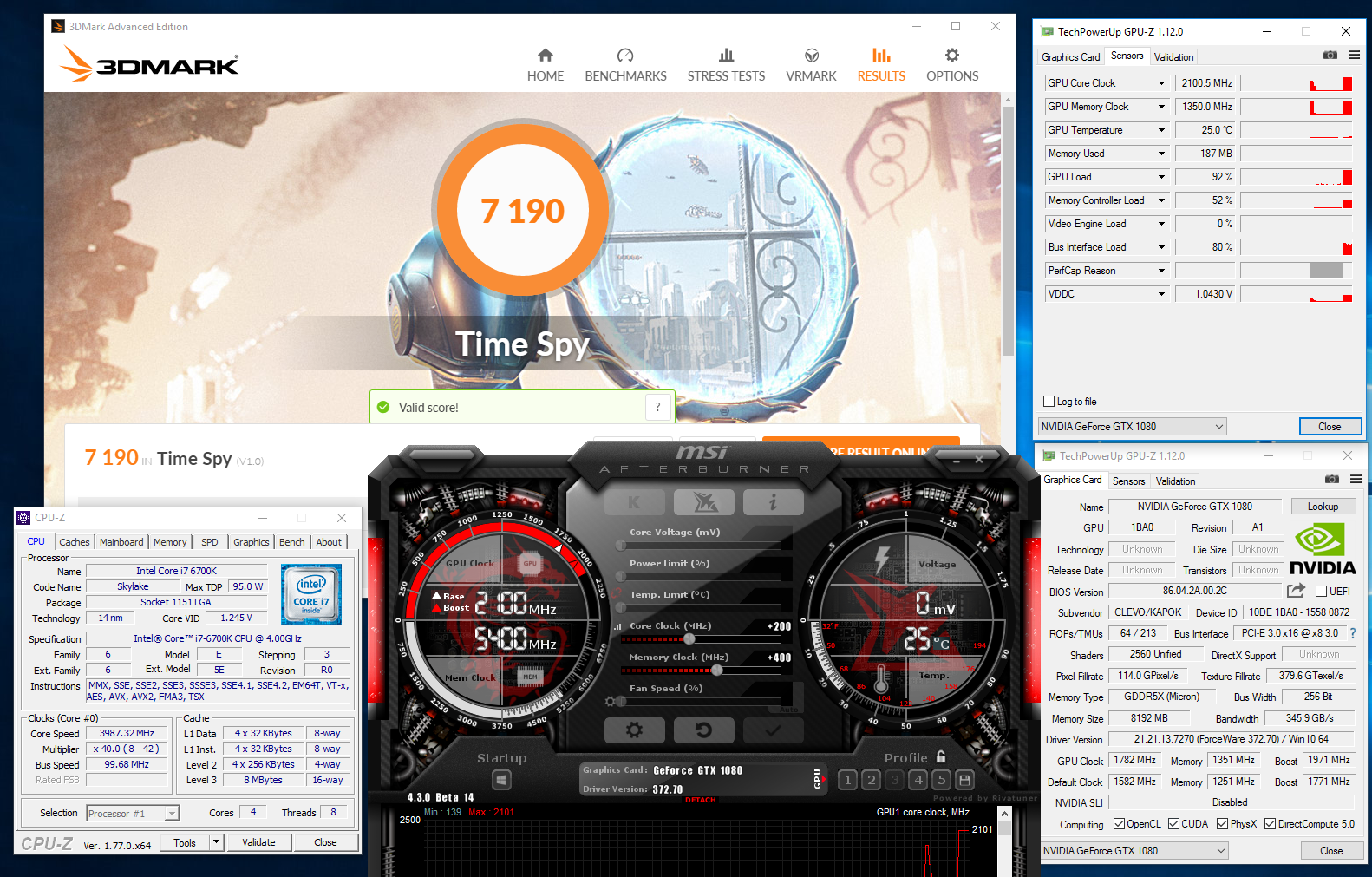
Task: Click the Core Voltage (mV) slider
Action: click(701, 546)
